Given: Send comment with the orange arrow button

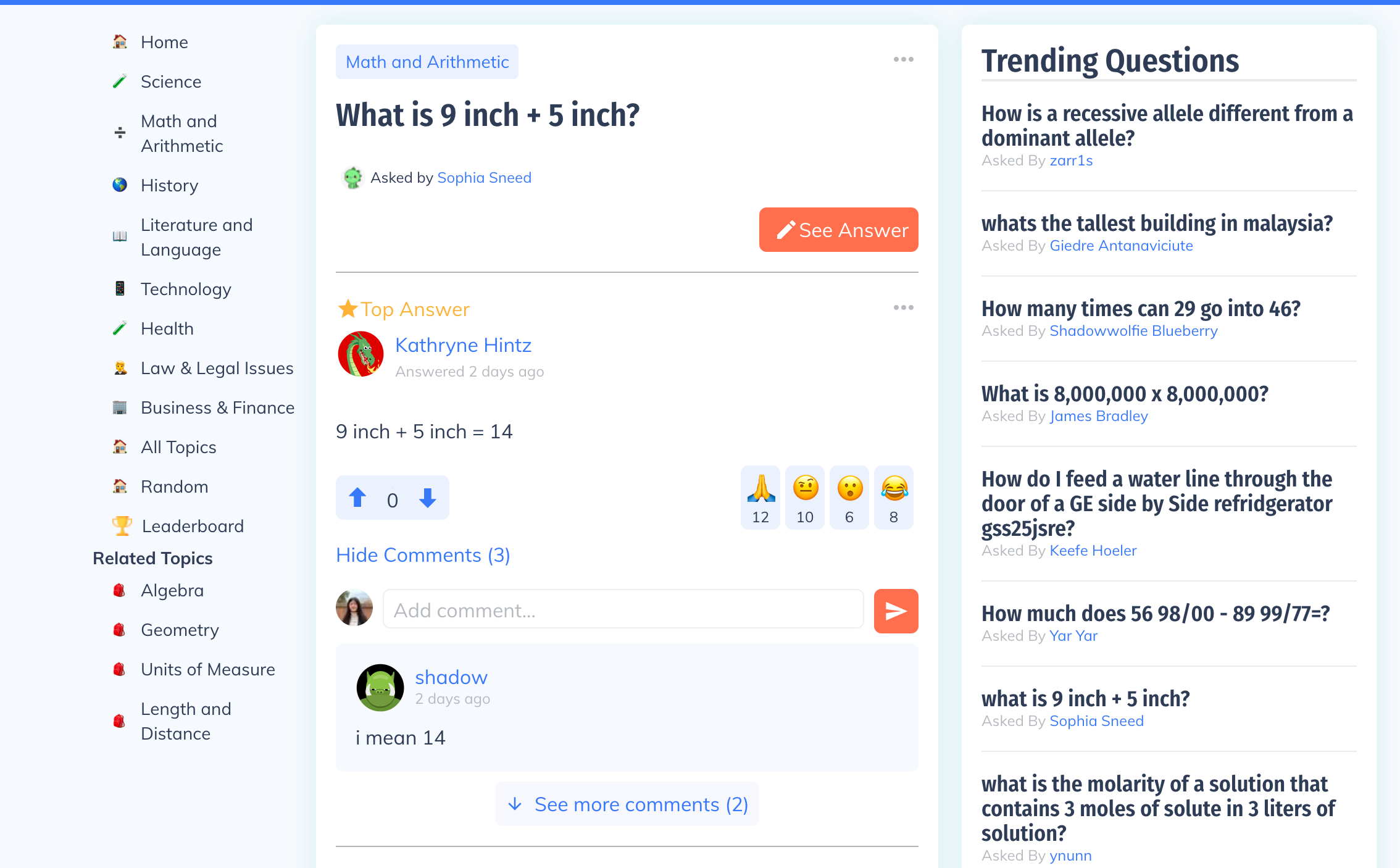Looking at the screenshot, I should [896, 611].
